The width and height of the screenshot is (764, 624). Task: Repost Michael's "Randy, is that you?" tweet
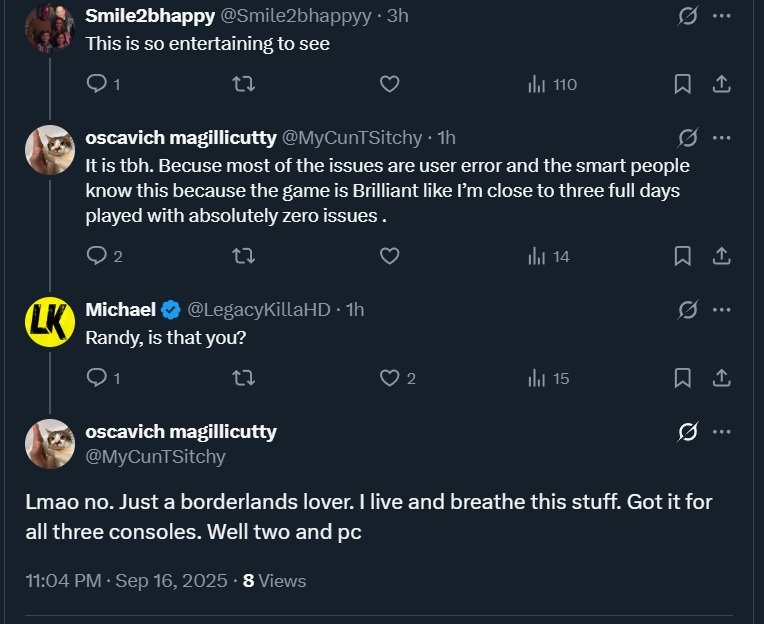pos(243,378)
